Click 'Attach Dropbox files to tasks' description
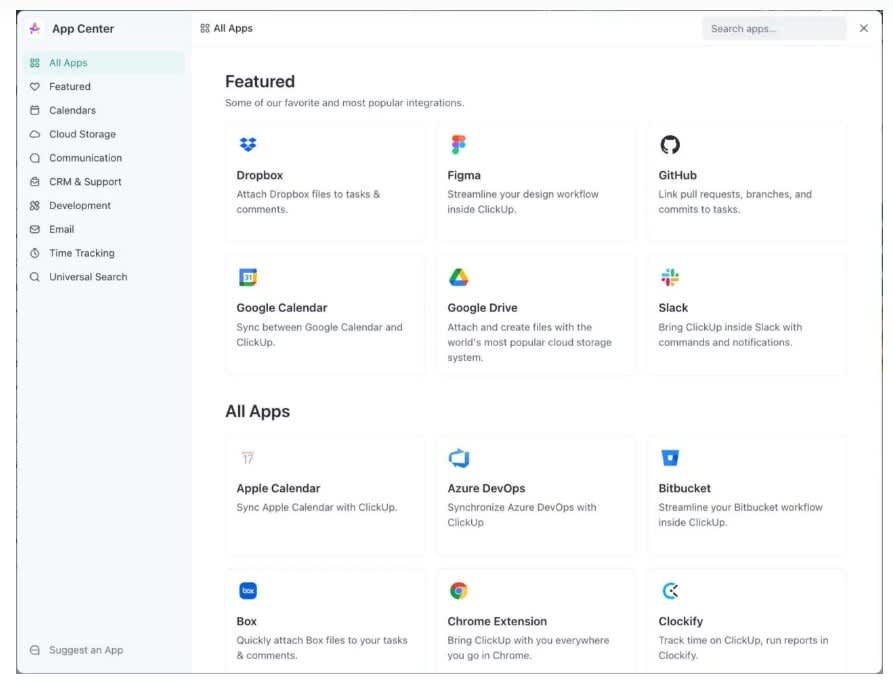The height and width of the screenshot is (683, 893). point(308,202)
